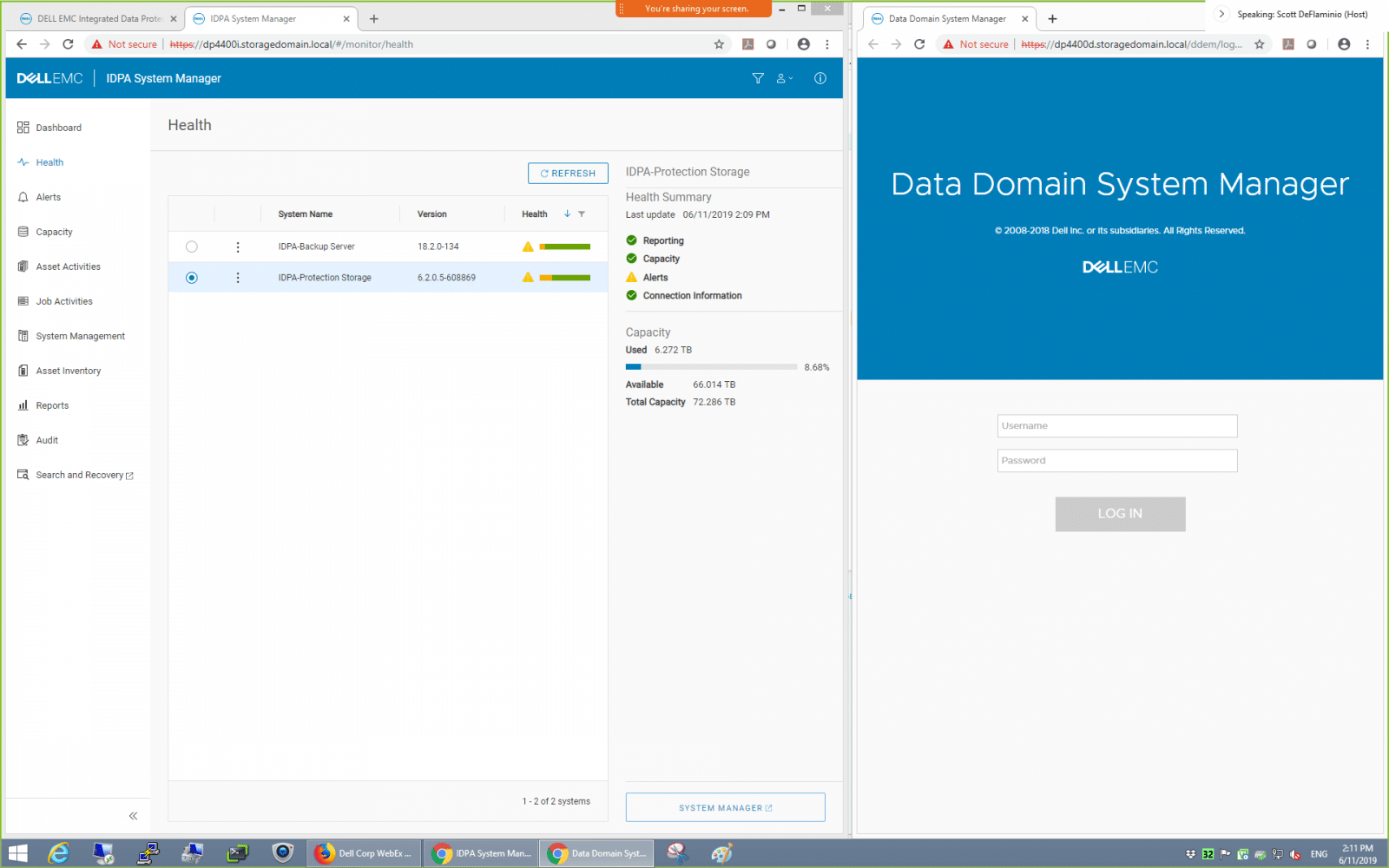Bookmark the Data Domain page with star
This screenshot has height=868, width=1389.
coord(1260,44)
